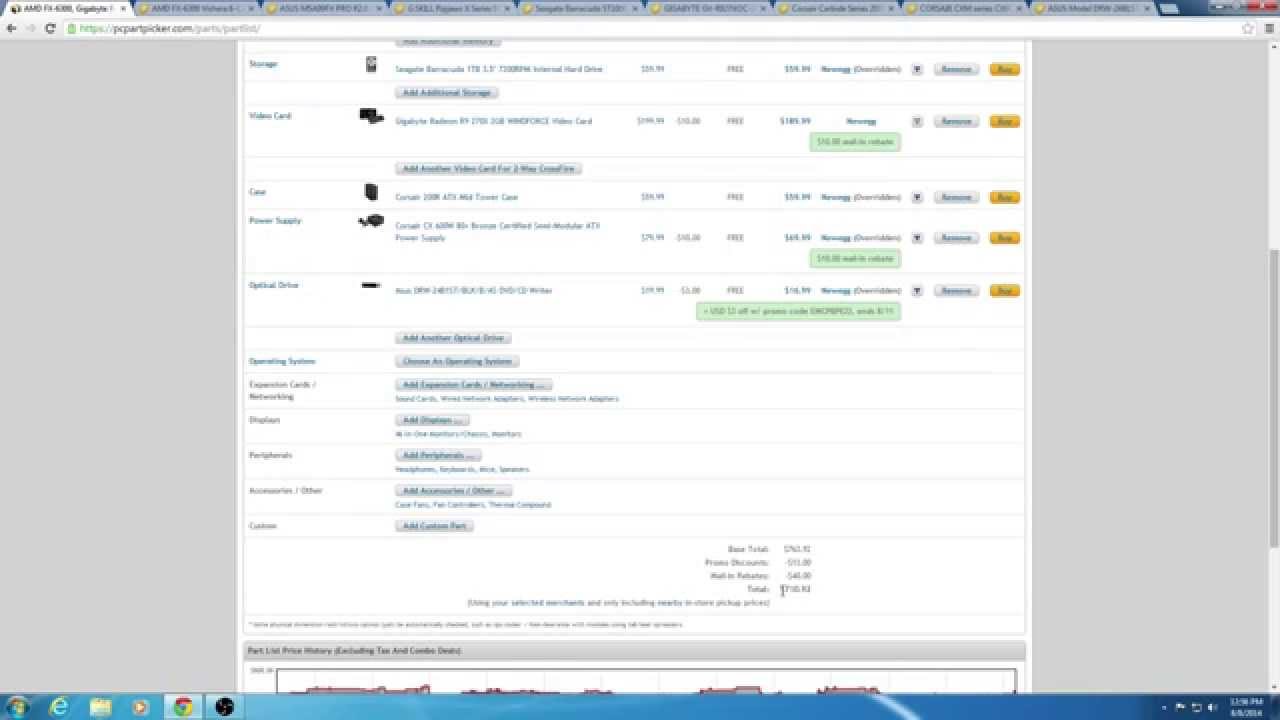Buy the Asus optical drive

1004,290
